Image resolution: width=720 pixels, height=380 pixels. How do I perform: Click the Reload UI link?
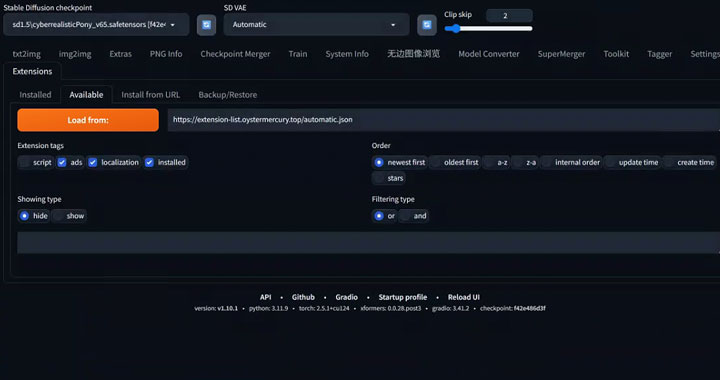click(x=464, y=297)
